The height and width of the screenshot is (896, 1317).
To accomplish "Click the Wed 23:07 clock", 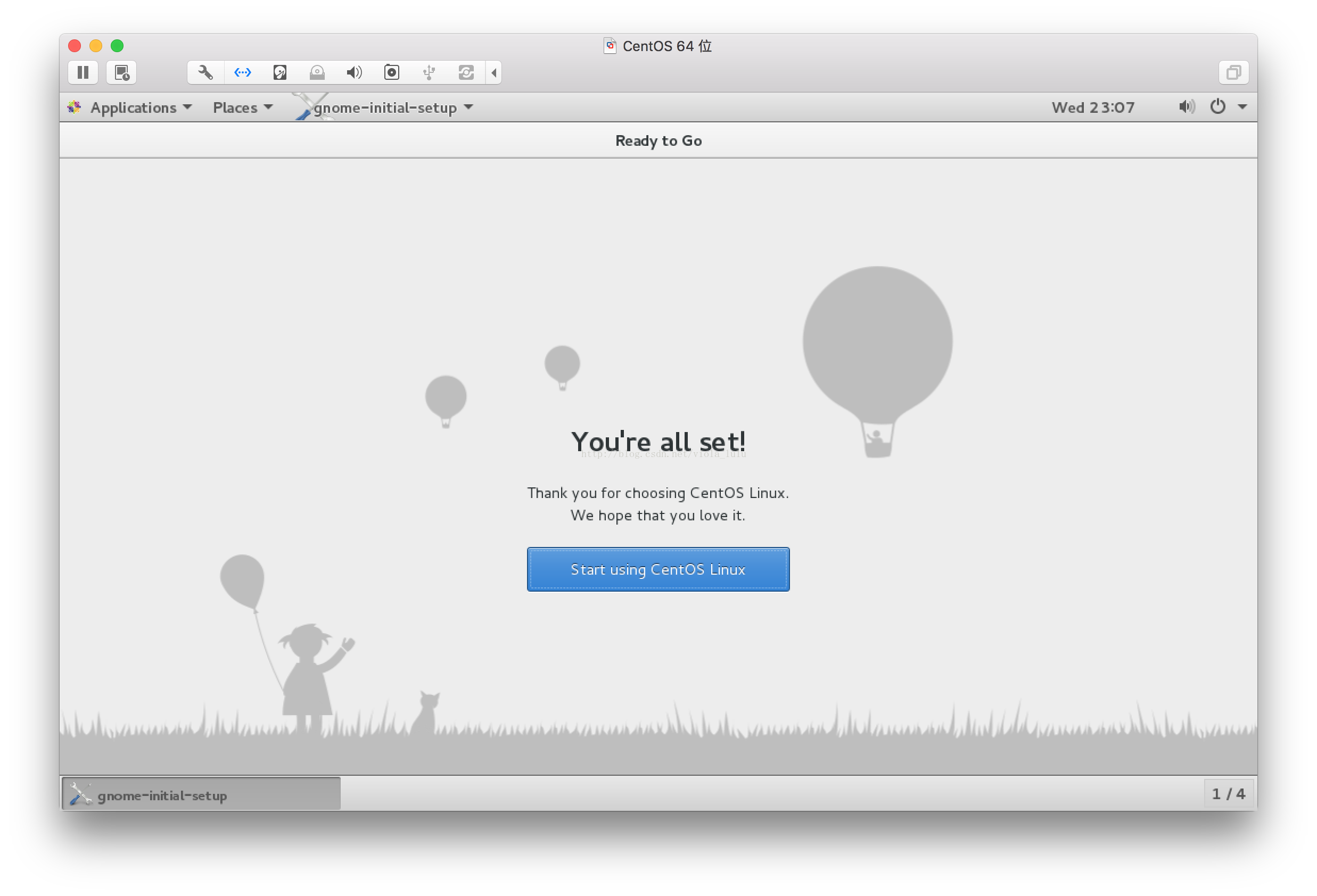I will click(x=1092, y=107).
